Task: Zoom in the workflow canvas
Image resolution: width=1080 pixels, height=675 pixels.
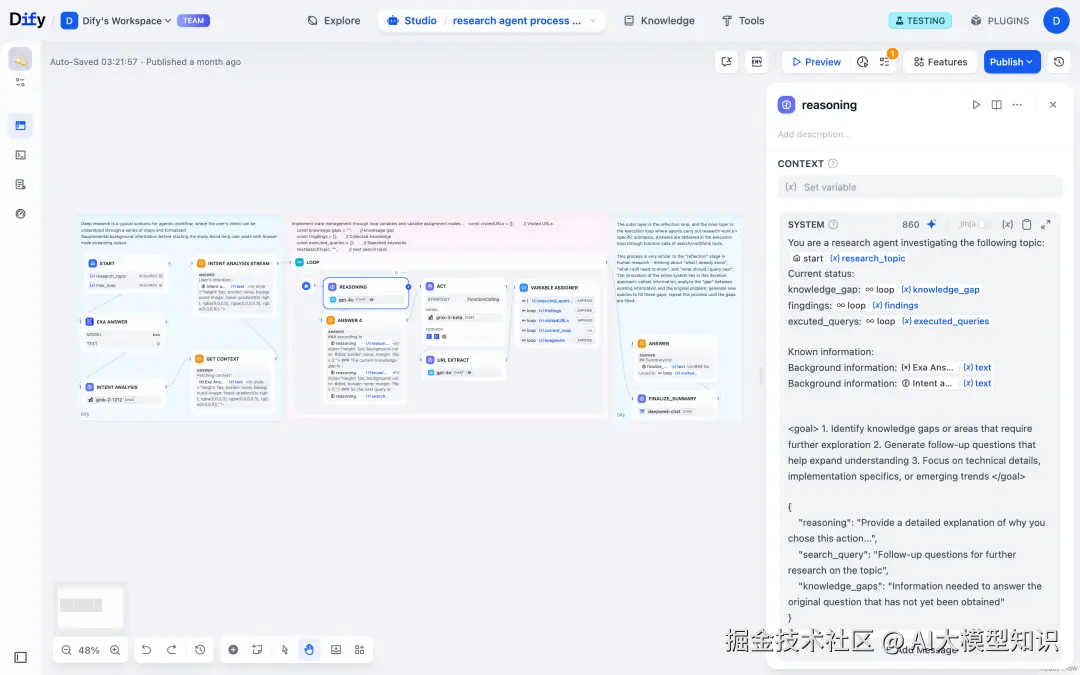Action: click(115, 650)
